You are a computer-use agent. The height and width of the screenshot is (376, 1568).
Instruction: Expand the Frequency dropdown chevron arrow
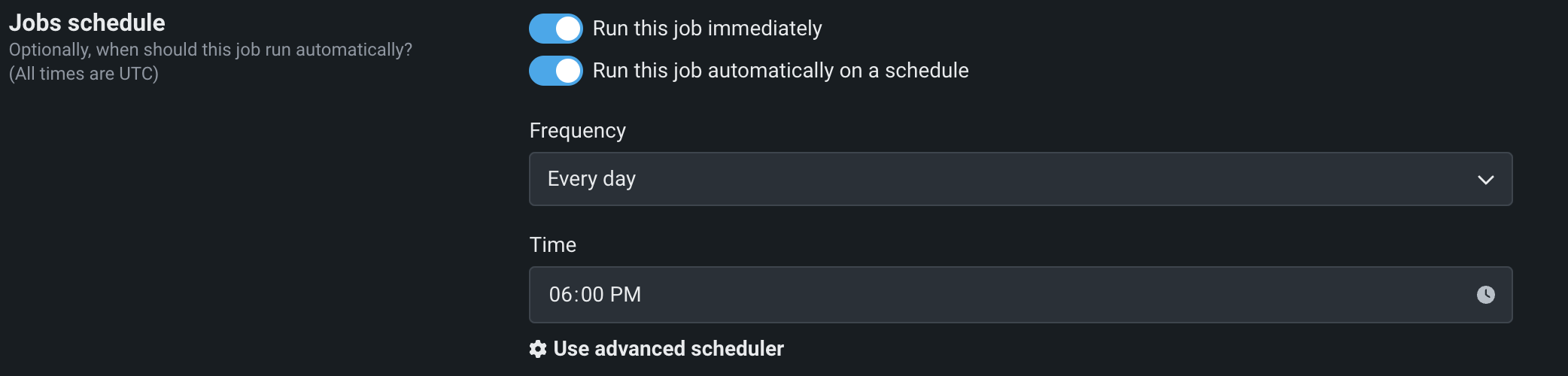pos(1485,180)
